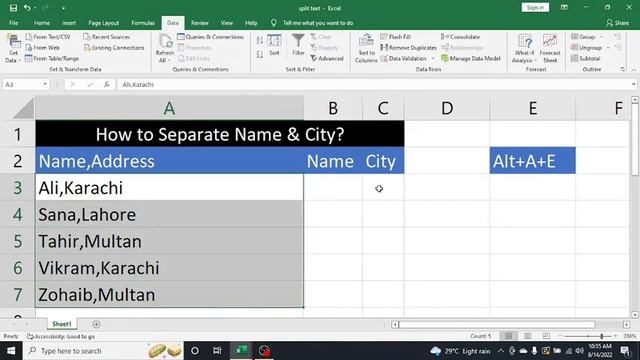Click the Undo arrow icon
Viewport: 640px width, 360px height.
[x=27, y=8]
